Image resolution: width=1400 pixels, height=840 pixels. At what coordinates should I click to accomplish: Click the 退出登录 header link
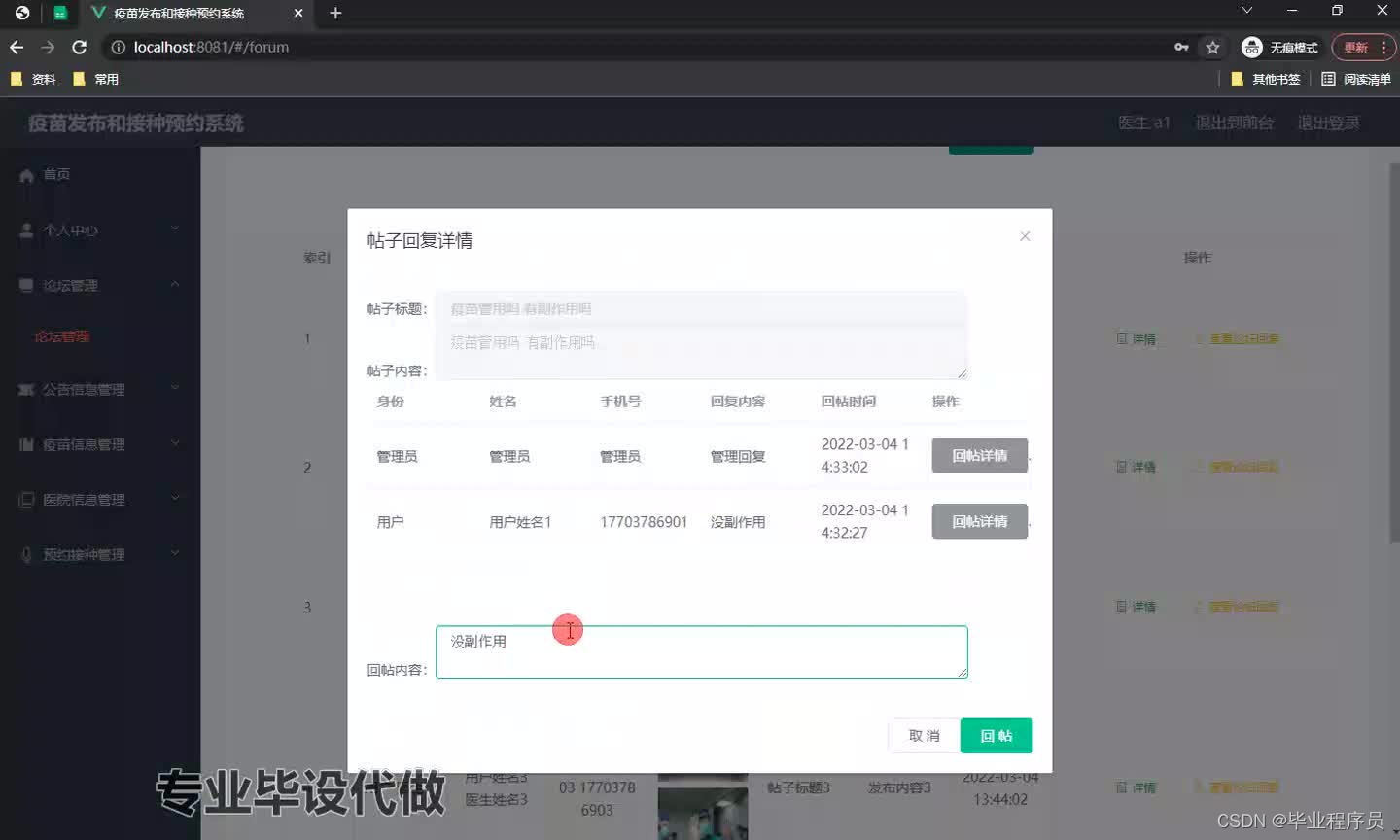tap(1328, 122)
